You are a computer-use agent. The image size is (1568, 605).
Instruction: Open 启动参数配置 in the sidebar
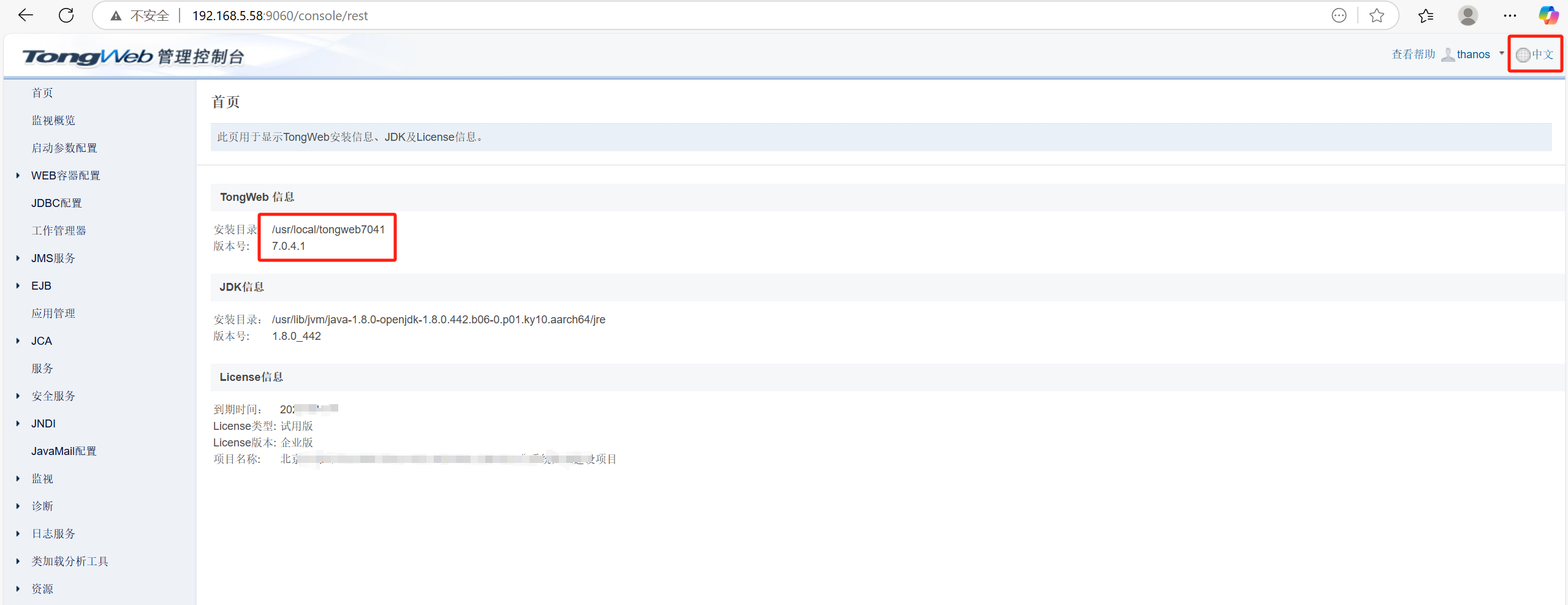(x=64, y=148)
